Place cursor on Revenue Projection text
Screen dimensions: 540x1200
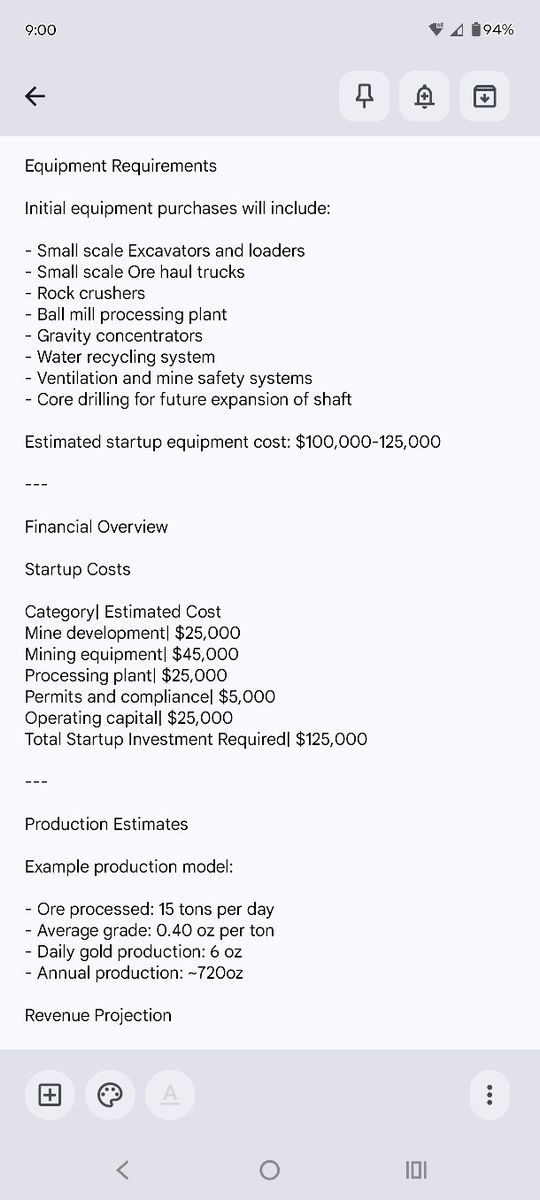tap(98, 1015)
